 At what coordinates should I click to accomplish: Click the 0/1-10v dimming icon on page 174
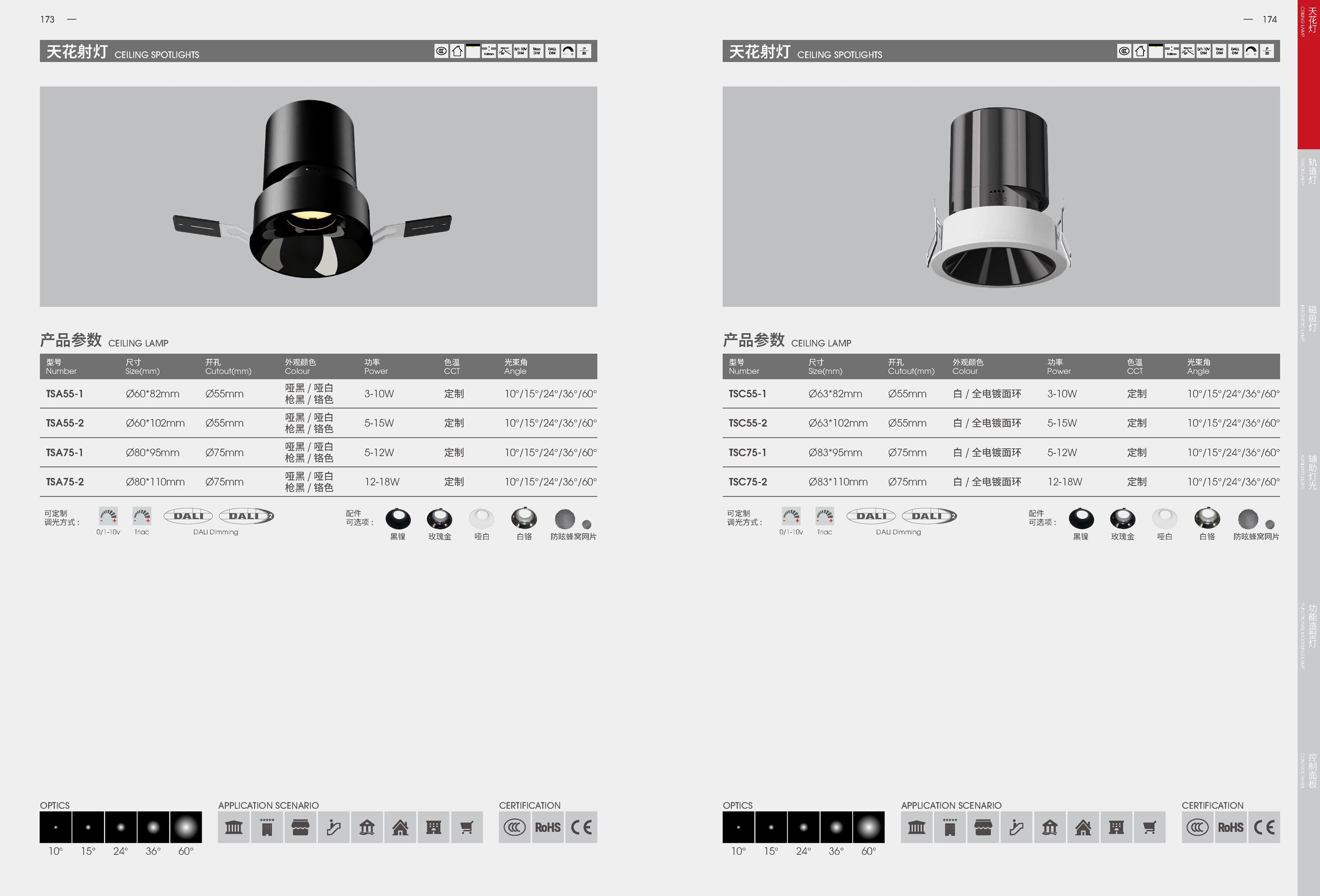tap(791, 516)
